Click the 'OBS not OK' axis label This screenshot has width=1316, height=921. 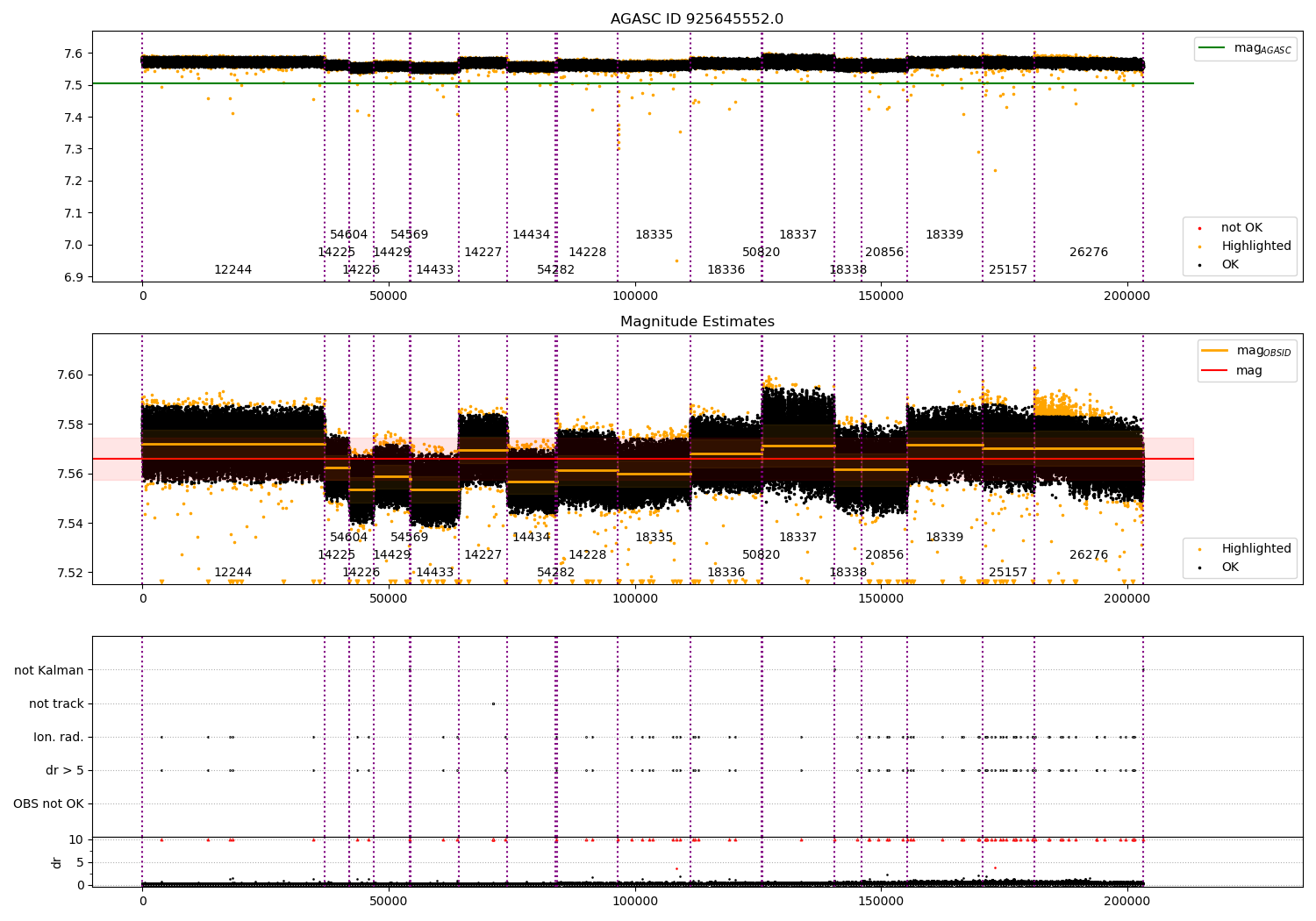coord(48,804)
